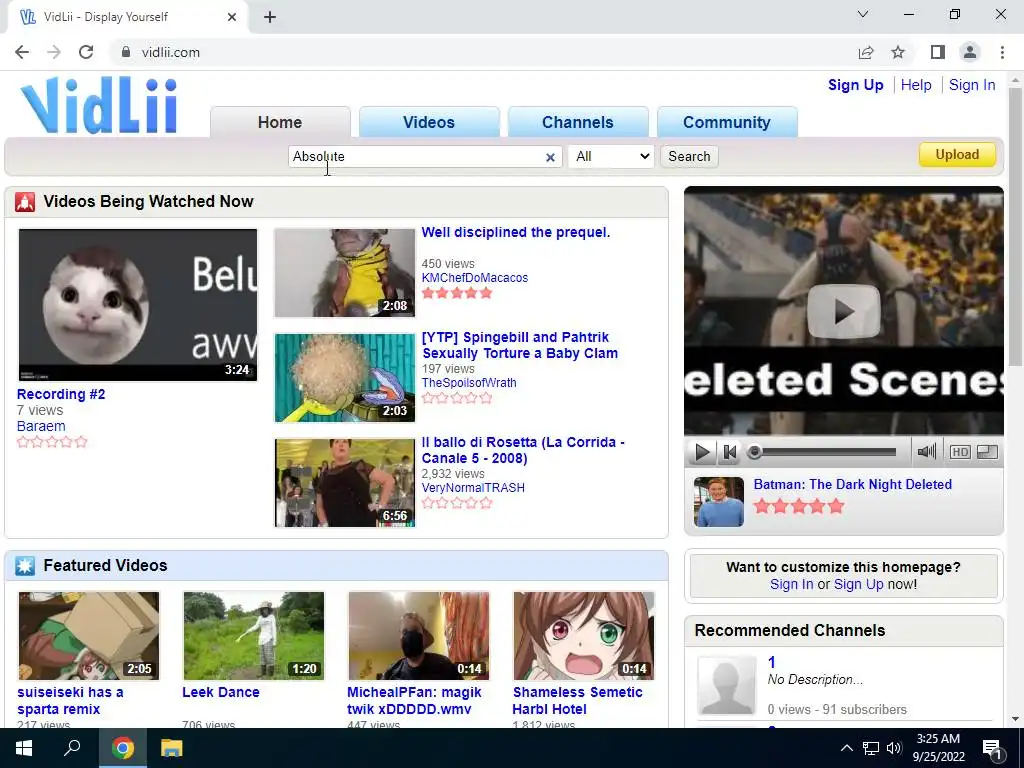Click the share page icon in address bar
The width and height of the screenshot is (1024, 768).
pos(866,52)
